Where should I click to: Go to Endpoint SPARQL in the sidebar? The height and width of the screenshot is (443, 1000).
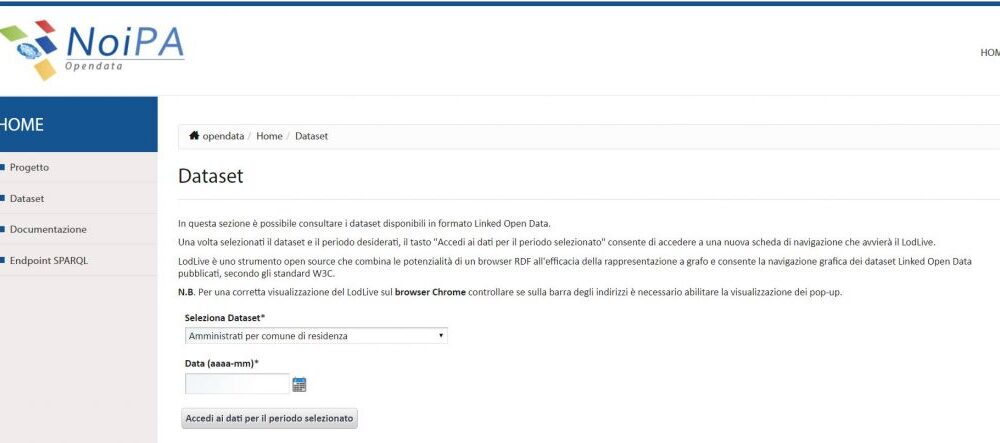[x=48, y=260]
